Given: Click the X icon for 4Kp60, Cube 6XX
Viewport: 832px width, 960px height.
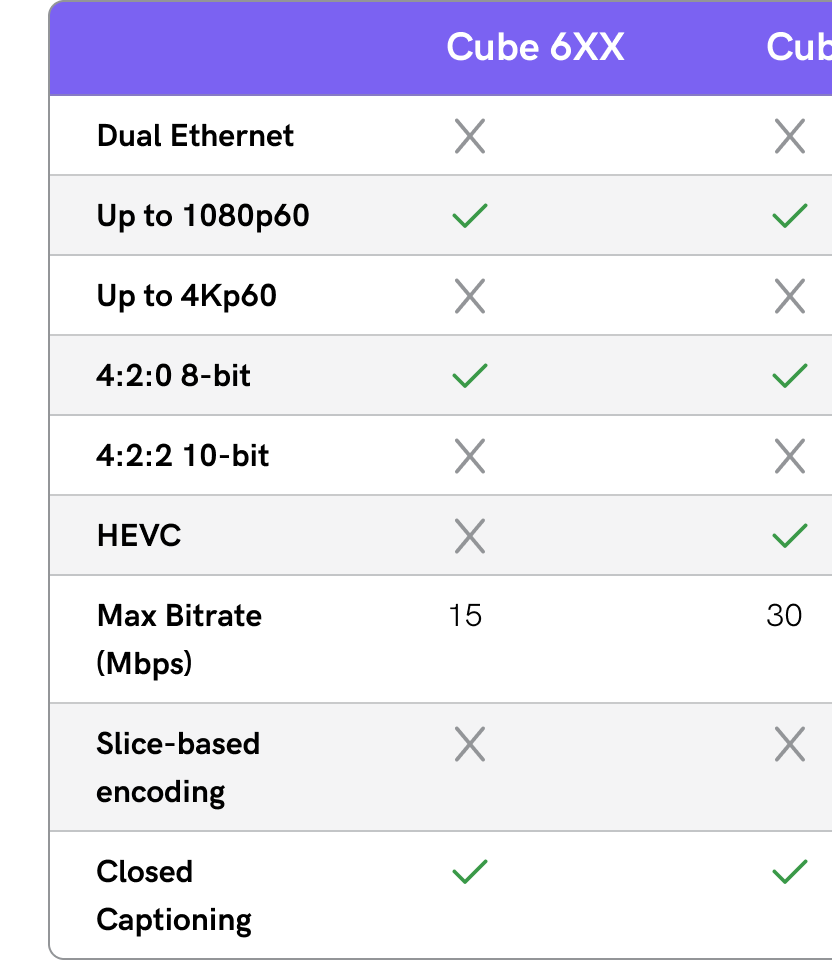Looking at the screenshot, I should (x=469, y=296).
